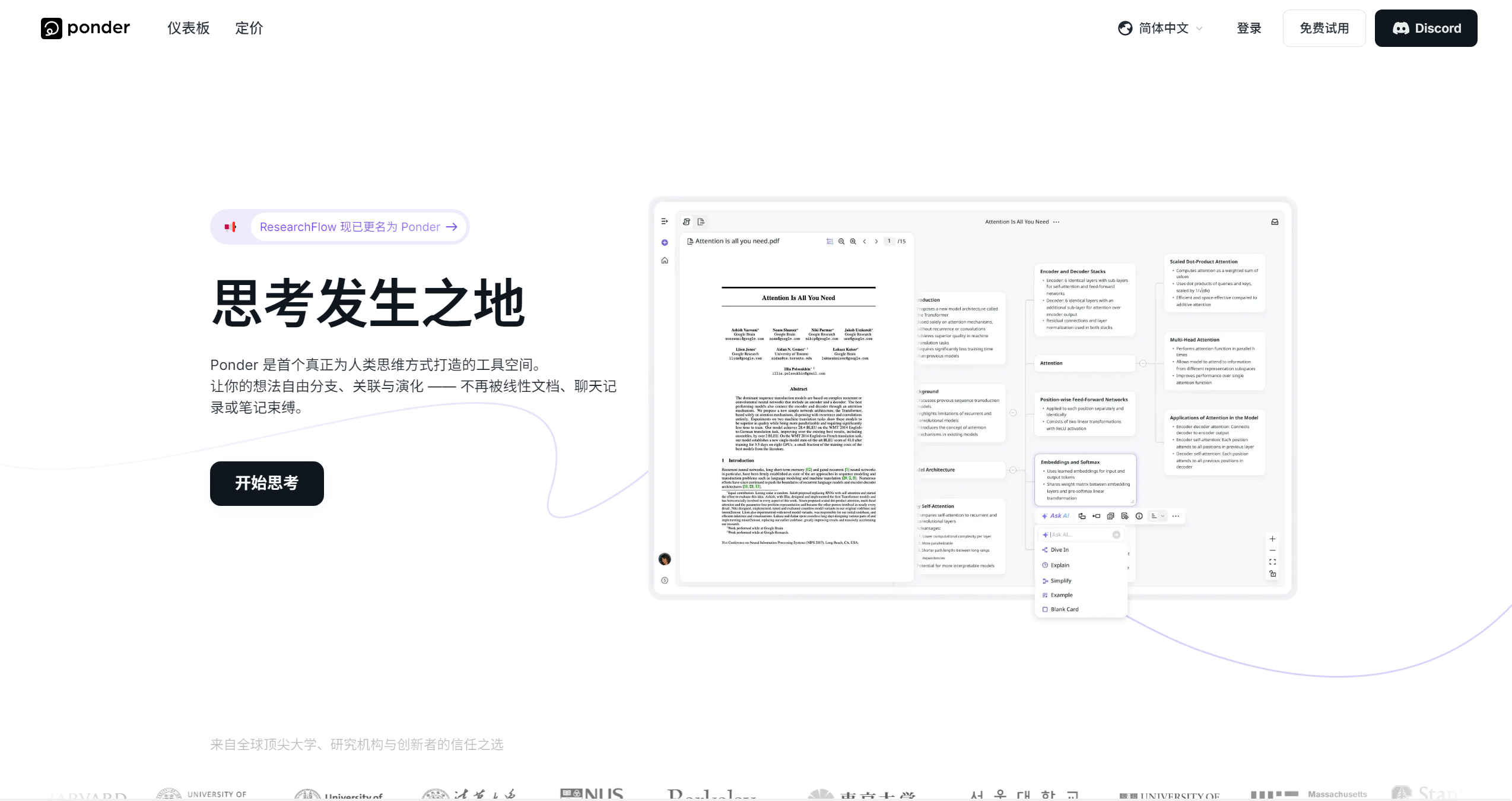Click the 免费试用 button

point(1324,28)
